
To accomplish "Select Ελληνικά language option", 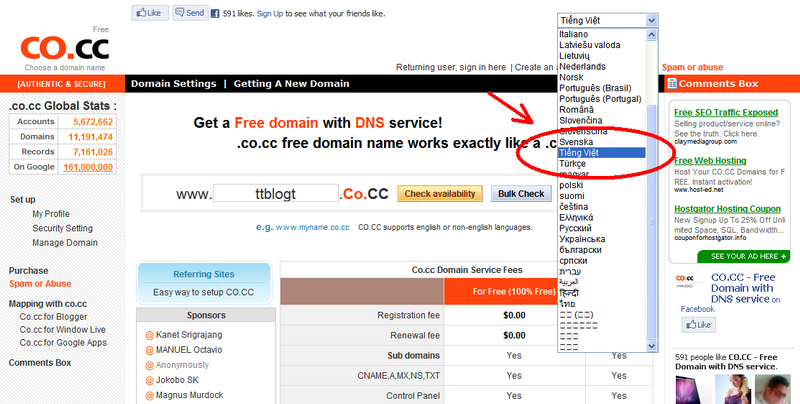I will pos(576,217).
